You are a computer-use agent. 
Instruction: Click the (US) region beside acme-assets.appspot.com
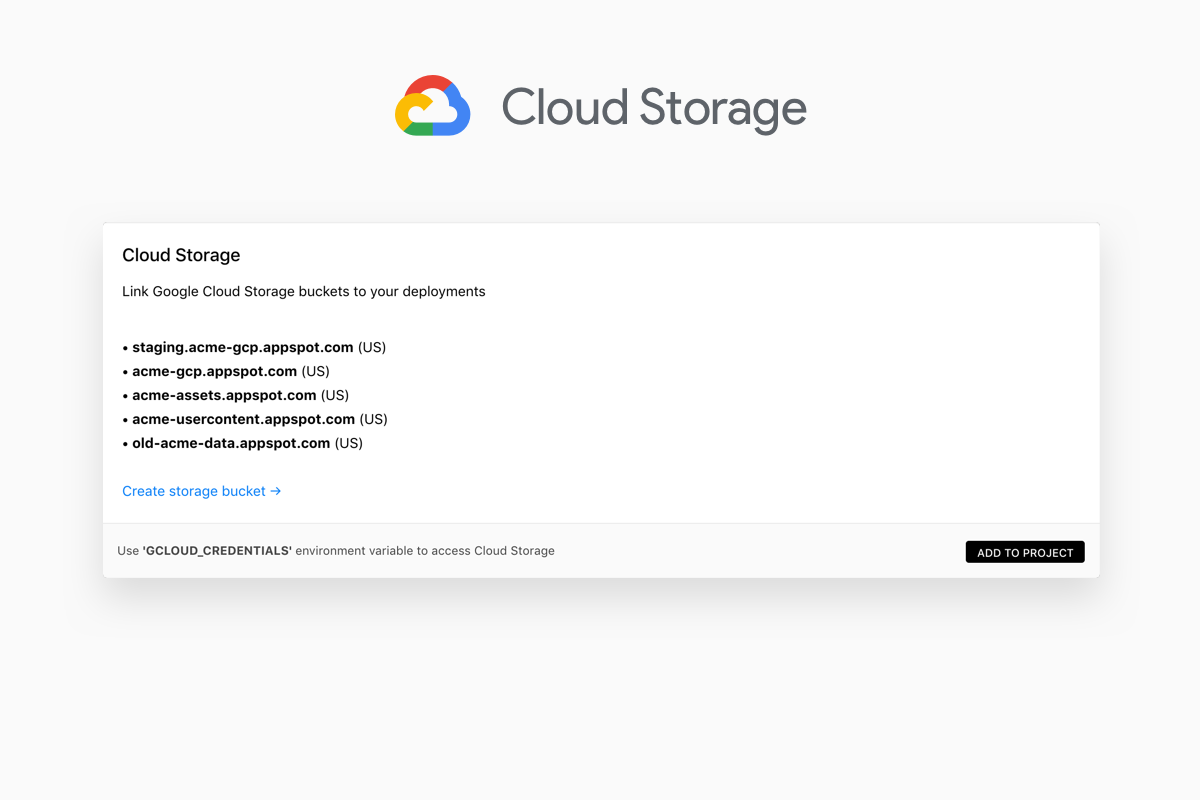[335, 395]
